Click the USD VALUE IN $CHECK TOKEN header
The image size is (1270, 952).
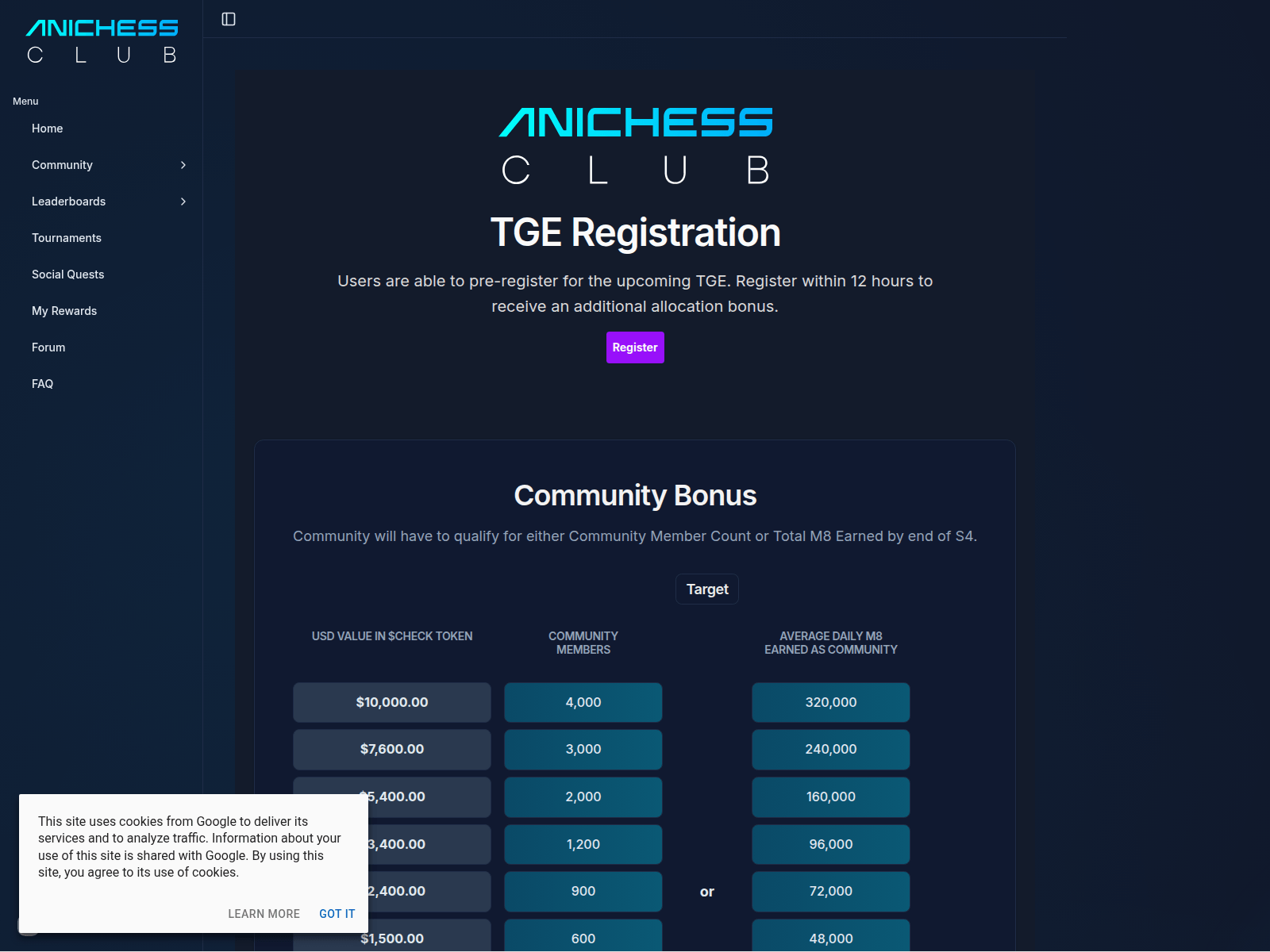(x=392, y=636)
